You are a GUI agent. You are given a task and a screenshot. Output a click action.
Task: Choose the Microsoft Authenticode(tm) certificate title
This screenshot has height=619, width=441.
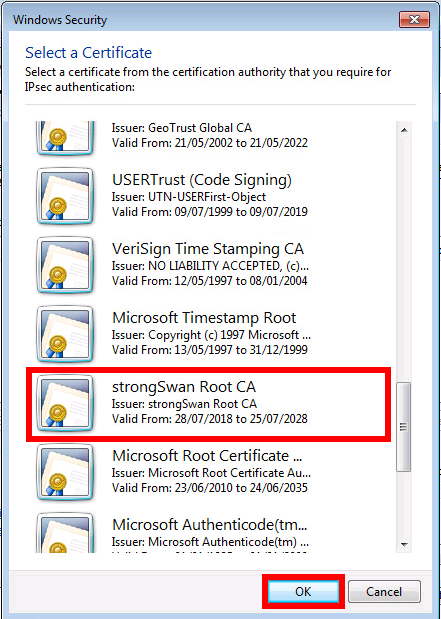210,525
